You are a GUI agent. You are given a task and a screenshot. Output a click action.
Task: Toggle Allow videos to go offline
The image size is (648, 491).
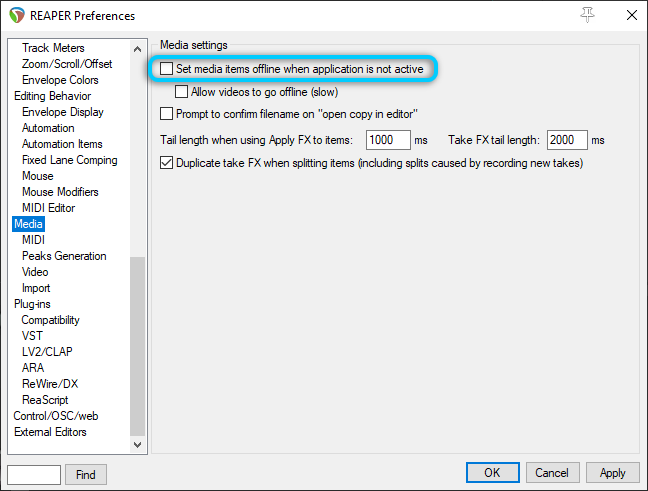[182, 91]
